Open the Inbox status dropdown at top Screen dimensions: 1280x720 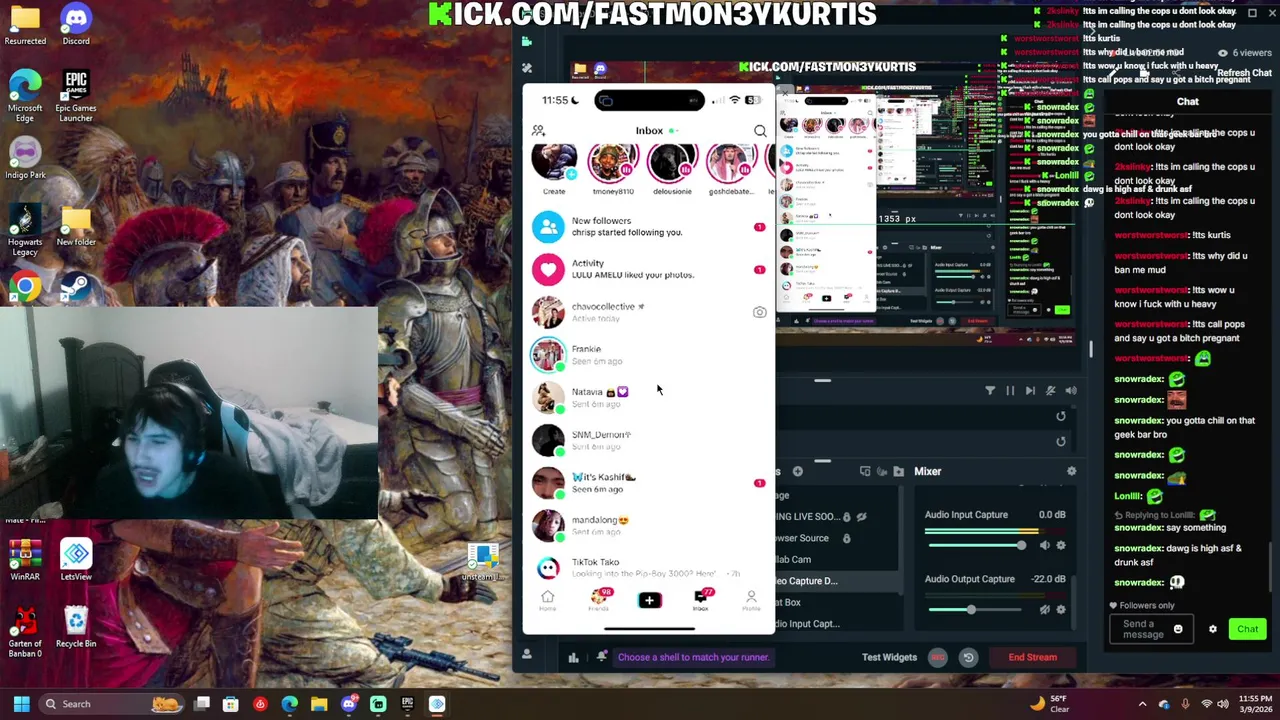[656, 131]
